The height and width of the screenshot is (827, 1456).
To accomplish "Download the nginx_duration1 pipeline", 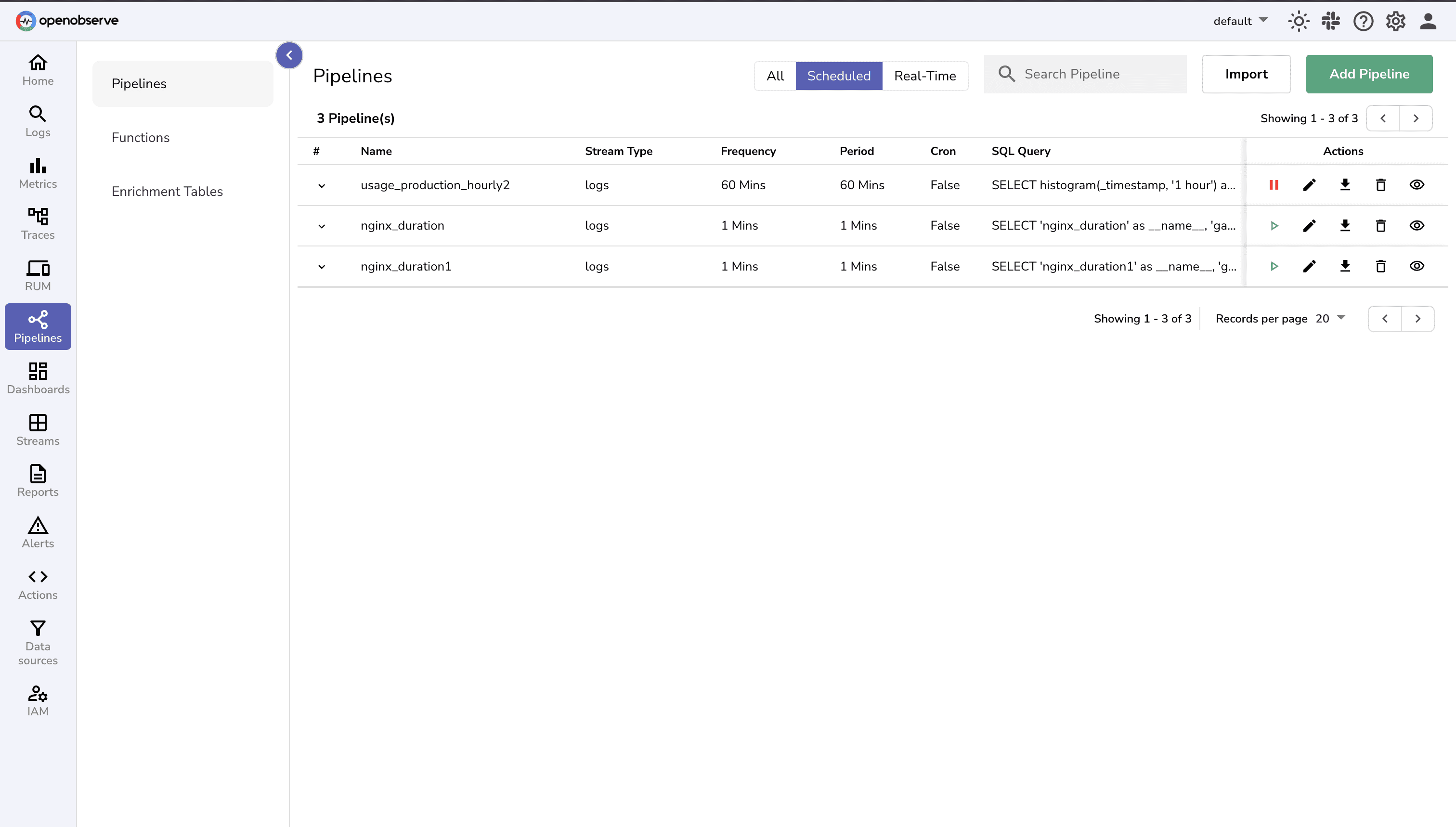I will (x=1345, y=266).
